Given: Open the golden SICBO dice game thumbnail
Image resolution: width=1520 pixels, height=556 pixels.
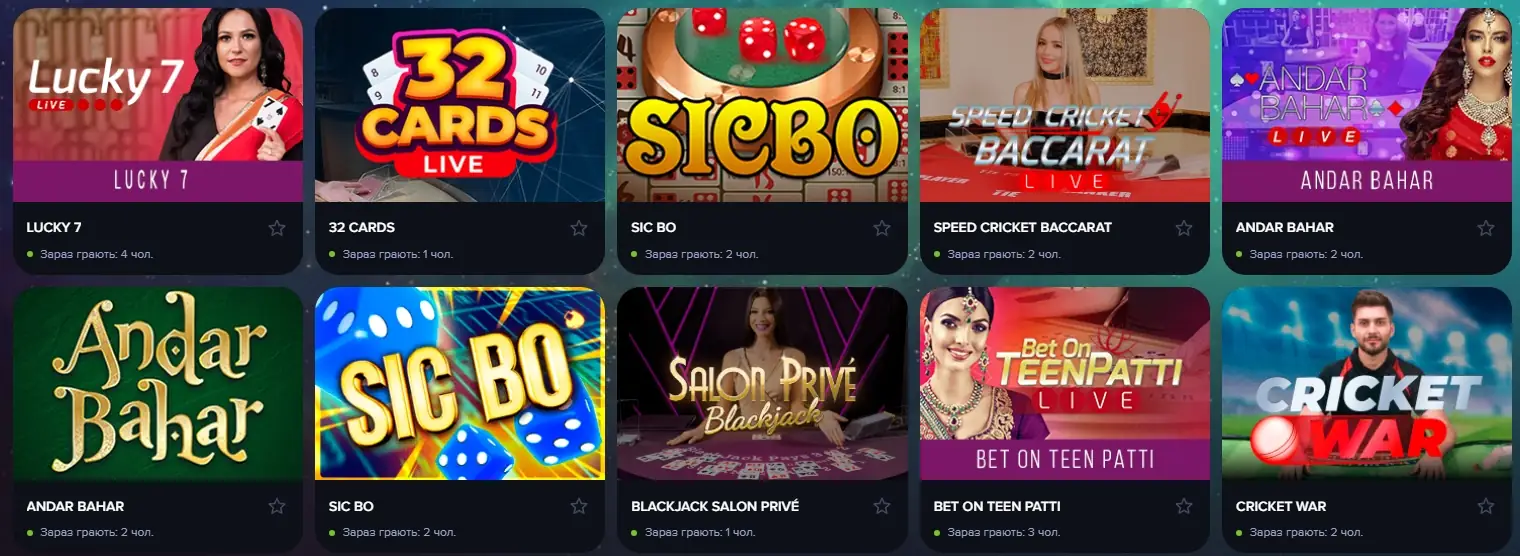Looking at the screenshot, I should click(762, 105).
